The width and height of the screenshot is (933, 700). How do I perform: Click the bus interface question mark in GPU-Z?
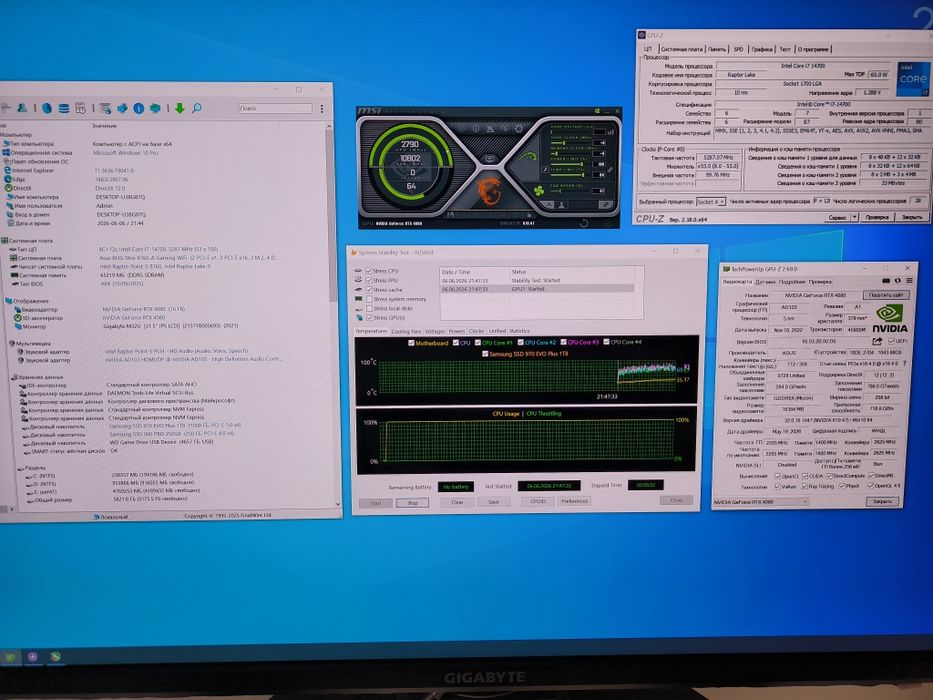point(904,363)
